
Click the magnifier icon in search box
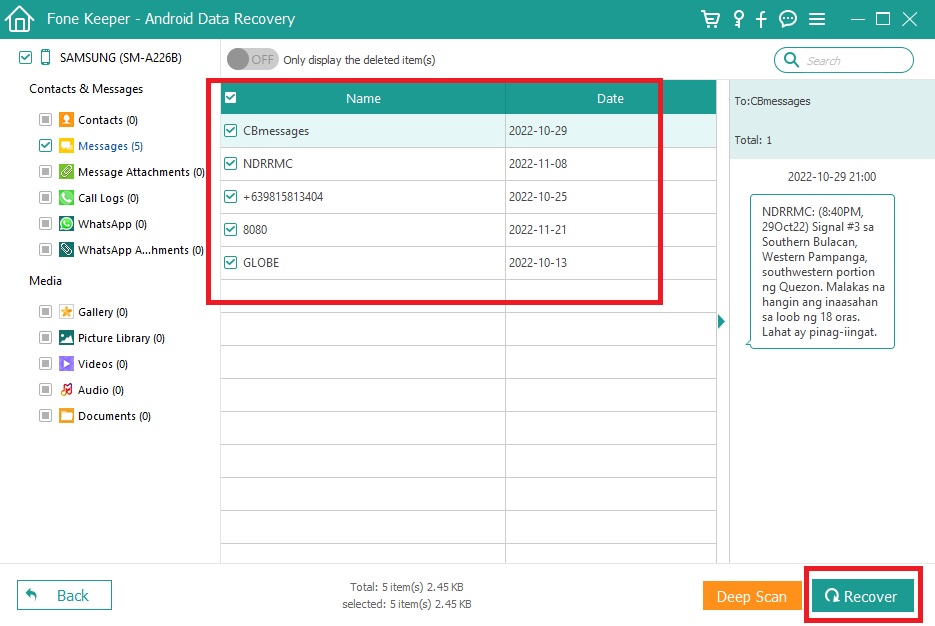click(791, 60)
